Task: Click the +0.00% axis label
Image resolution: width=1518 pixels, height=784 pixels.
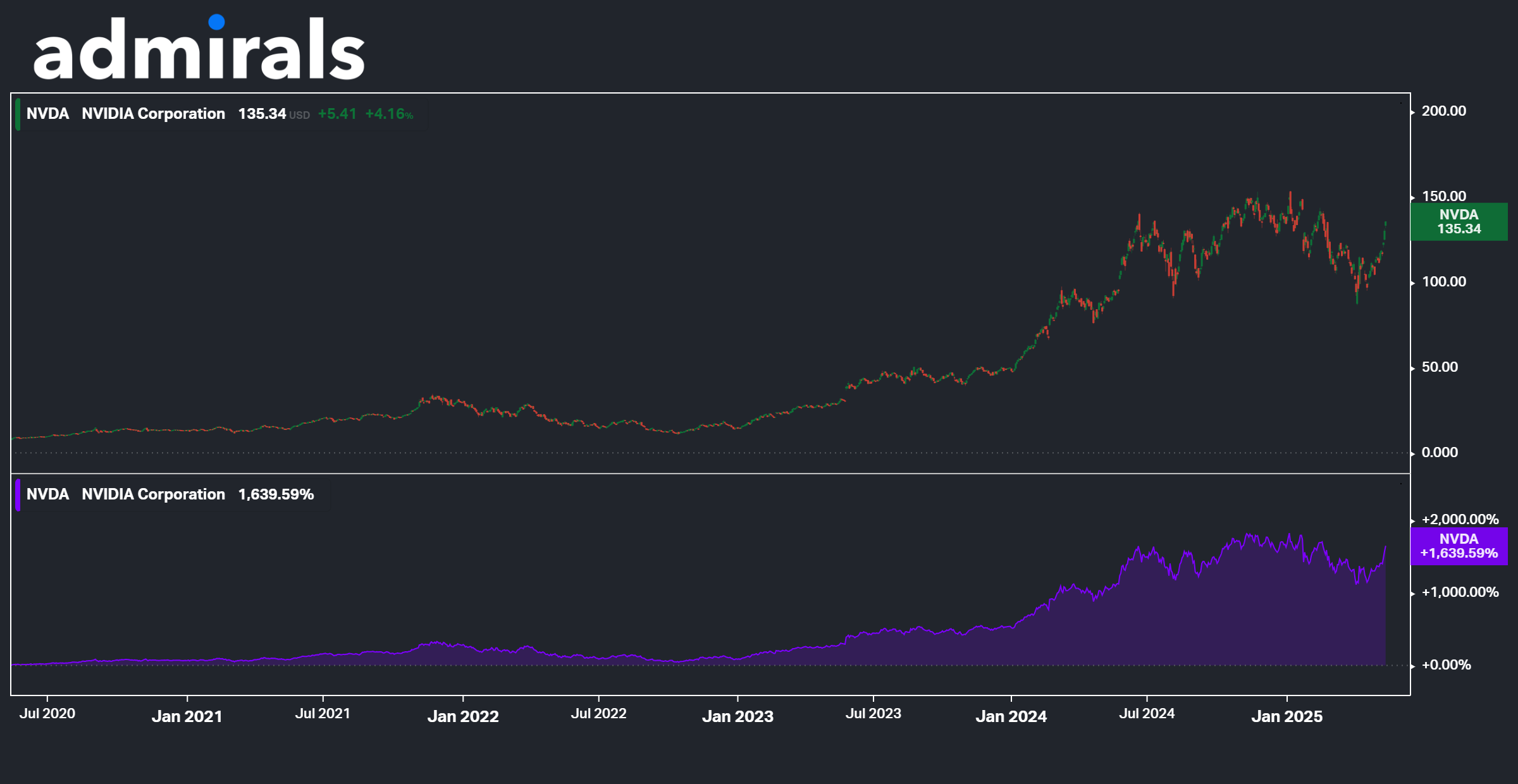Action: [1446, 665]
